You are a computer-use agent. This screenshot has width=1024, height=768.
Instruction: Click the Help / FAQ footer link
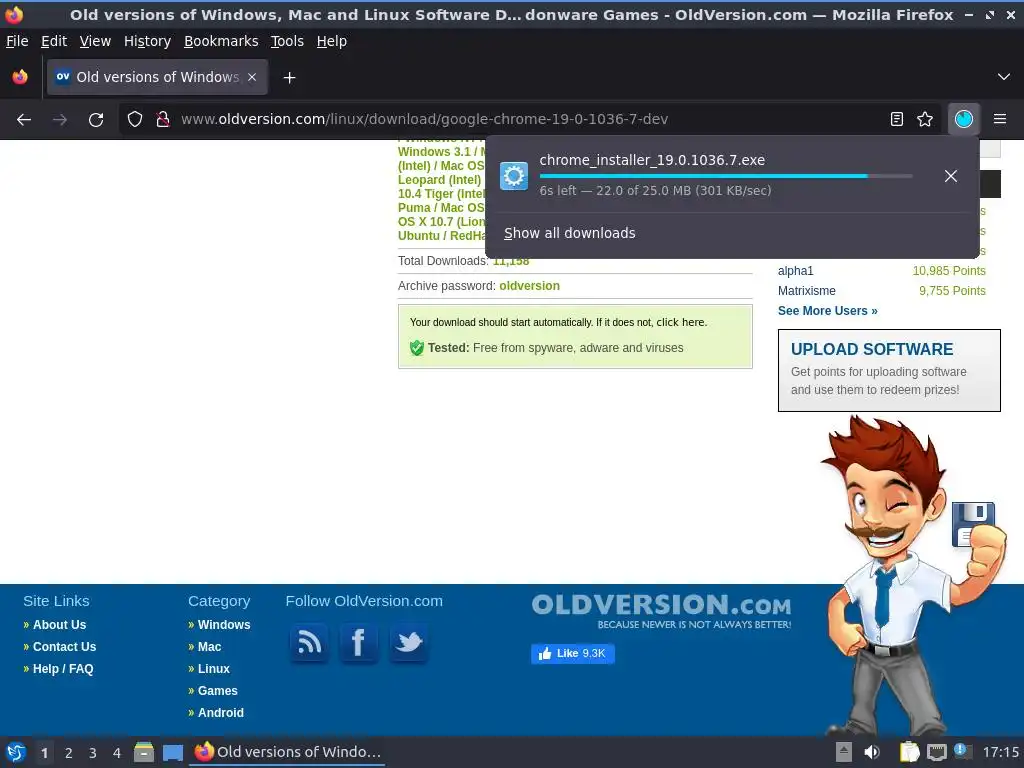tap(63, 669)
